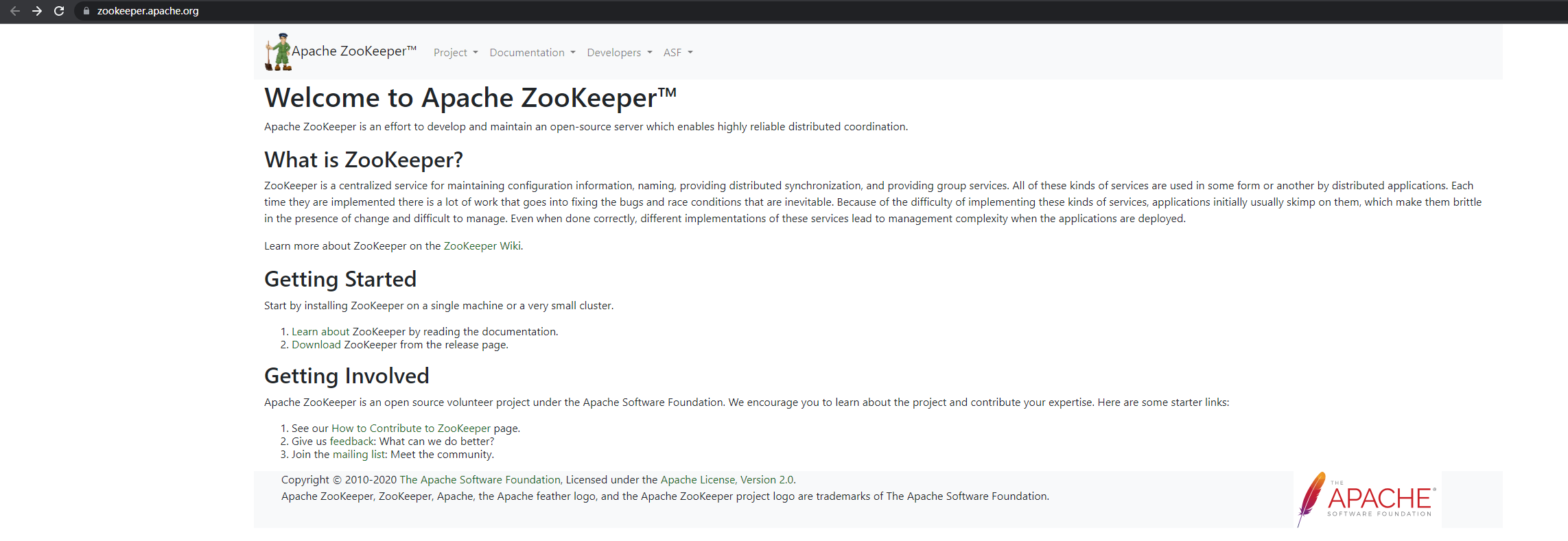Image resolution: width=1568 pixels, height=541 pixels.
Task: Click the feedback link
Action: pos(352,442)
